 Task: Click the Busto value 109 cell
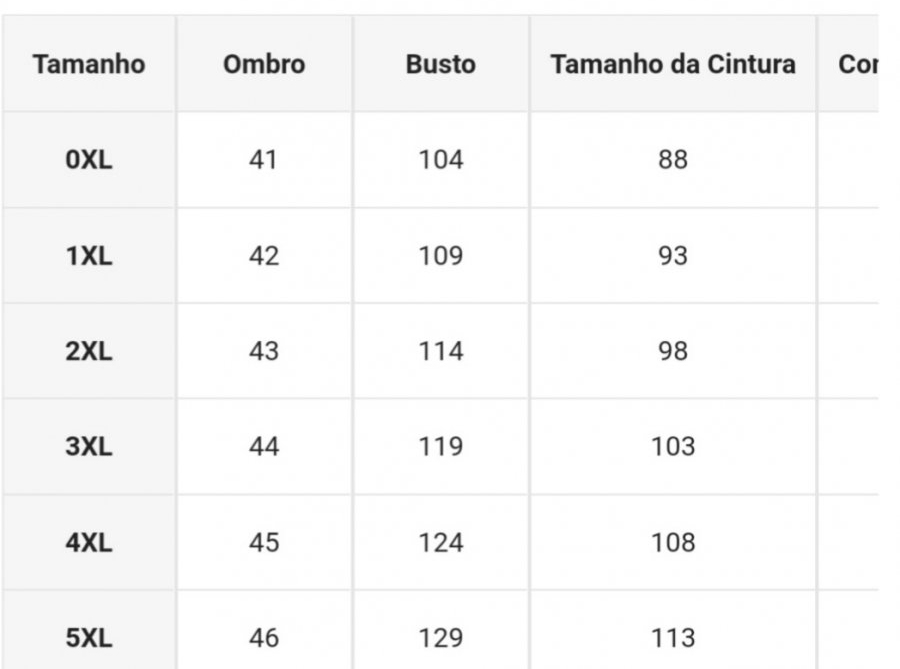[441, 255]
